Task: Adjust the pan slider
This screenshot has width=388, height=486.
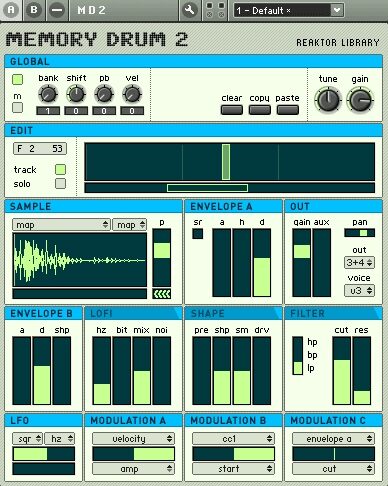Action: (360, 233)
